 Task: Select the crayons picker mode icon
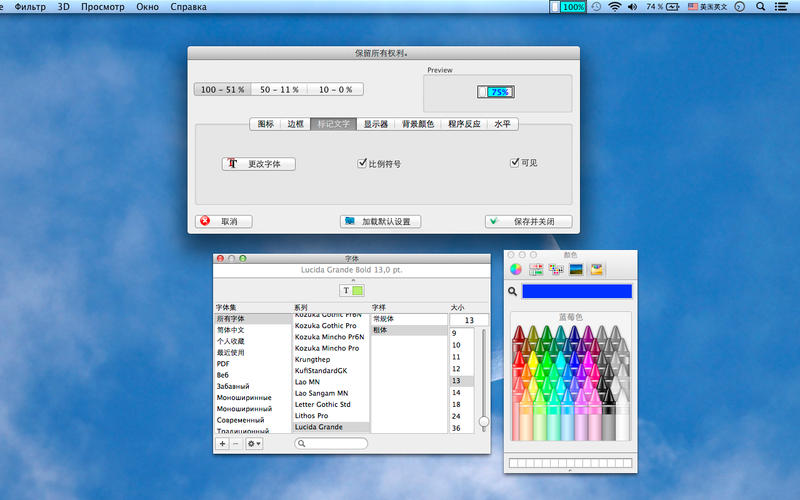(x=596, y=269)
